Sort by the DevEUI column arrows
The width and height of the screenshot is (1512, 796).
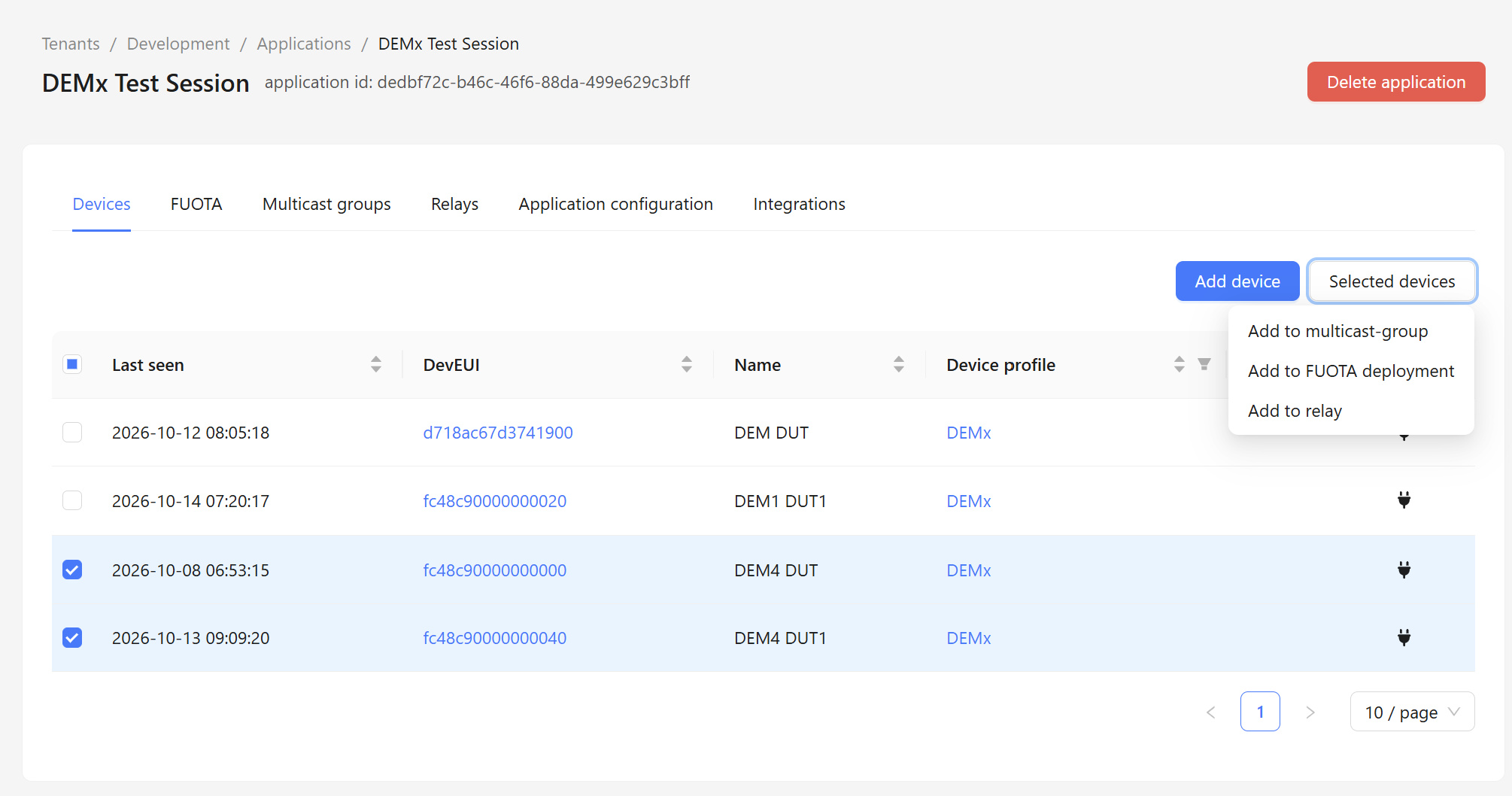tap(687, 365)
